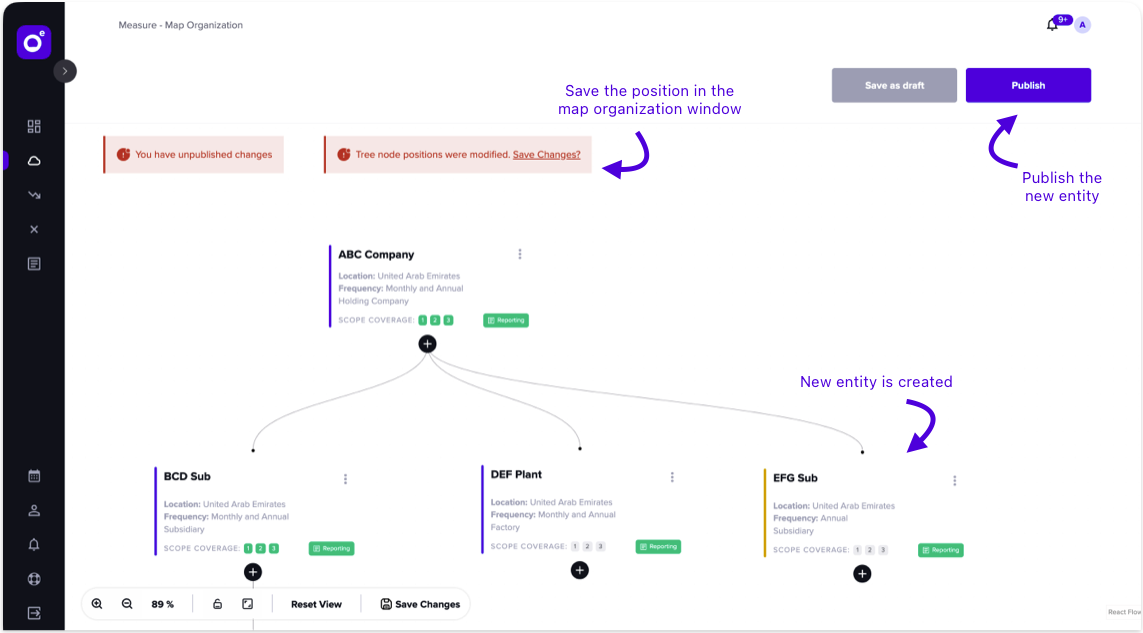
Task: Expand the sidebar with the chevron arrow
Action: click(x=65, y=71)
